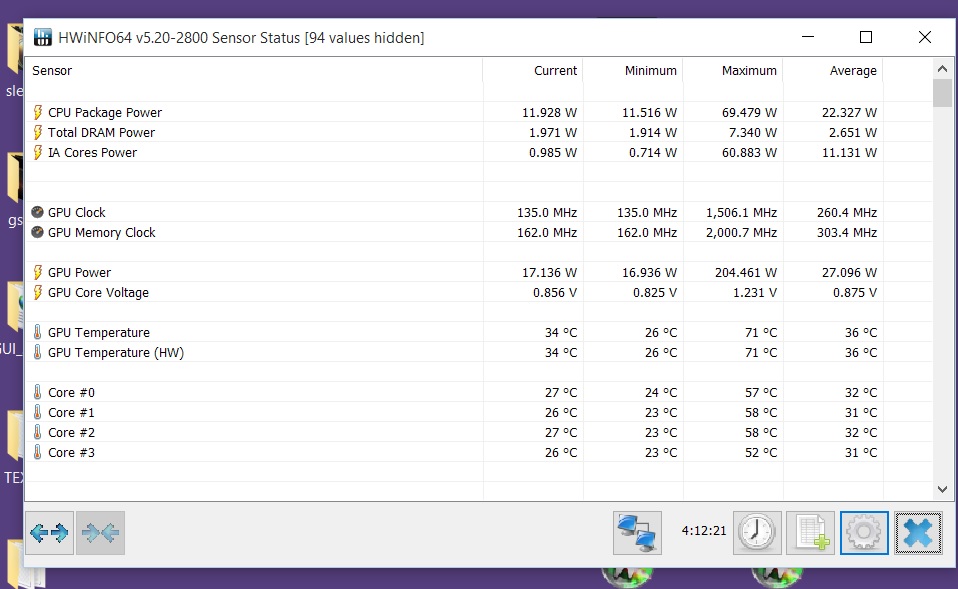Click the collapse columns arrows button

coord(100,533)
